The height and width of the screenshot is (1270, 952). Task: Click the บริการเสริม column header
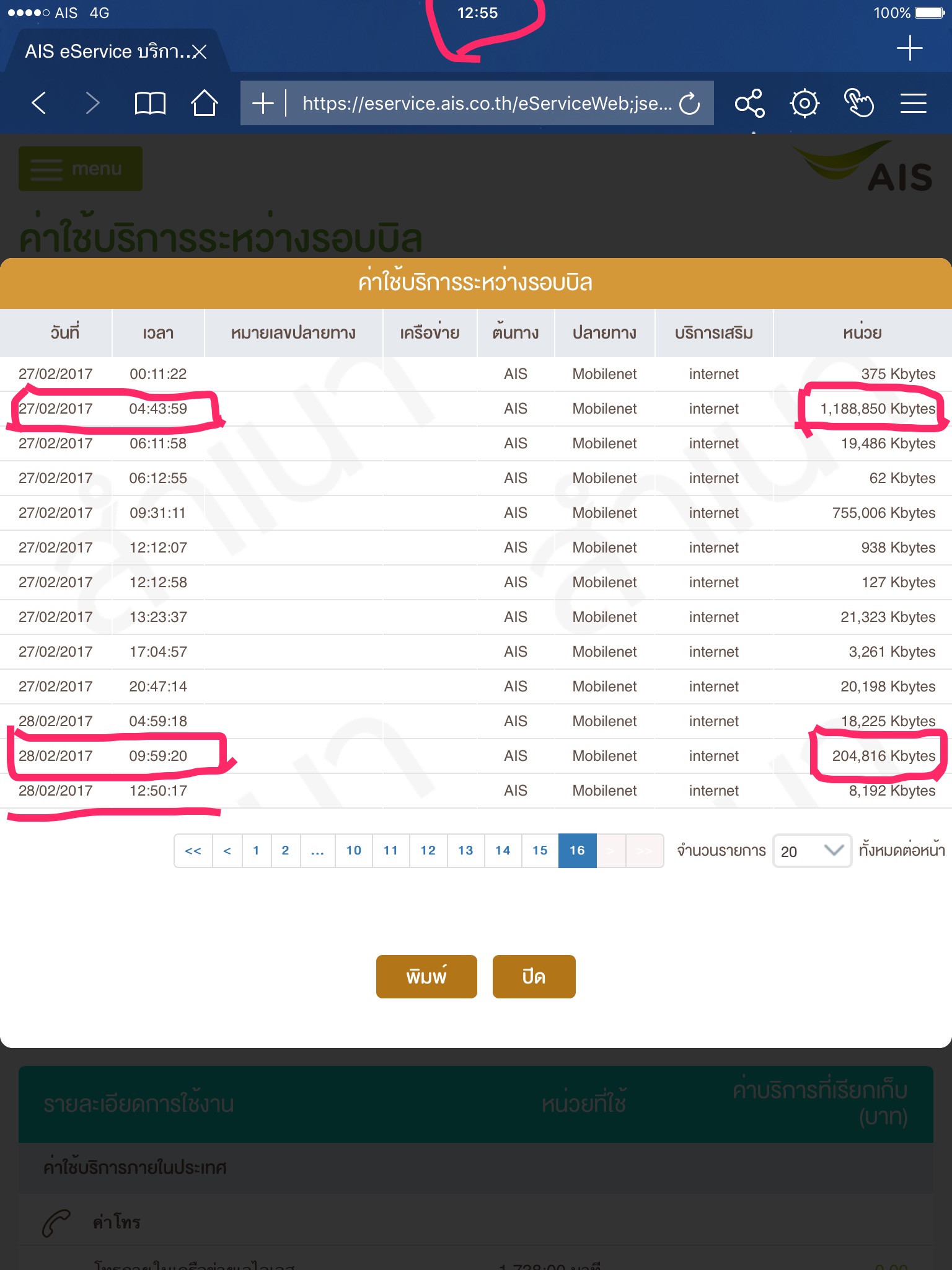714,334
